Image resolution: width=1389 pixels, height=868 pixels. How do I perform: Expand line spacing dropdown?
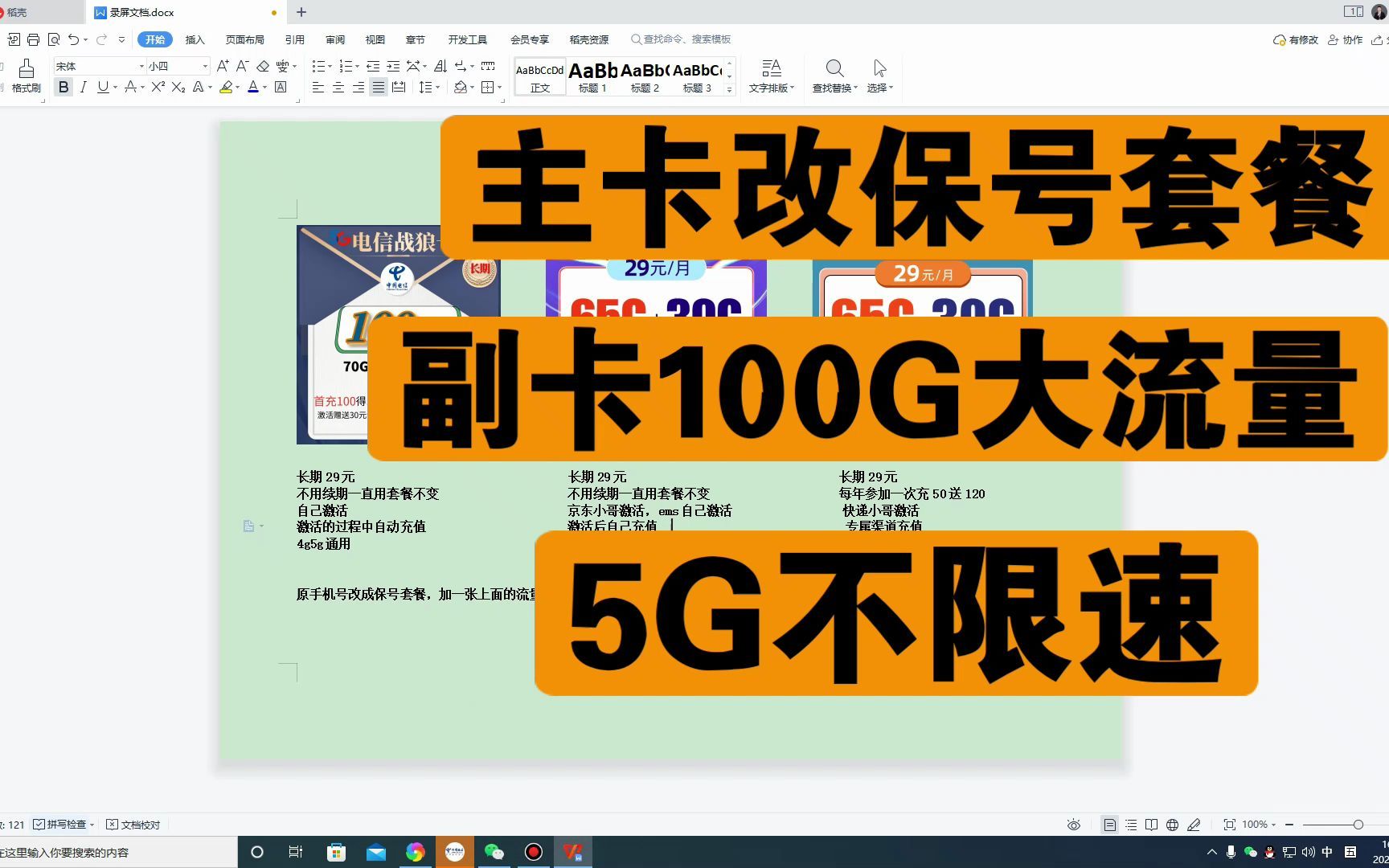point(437,88)
